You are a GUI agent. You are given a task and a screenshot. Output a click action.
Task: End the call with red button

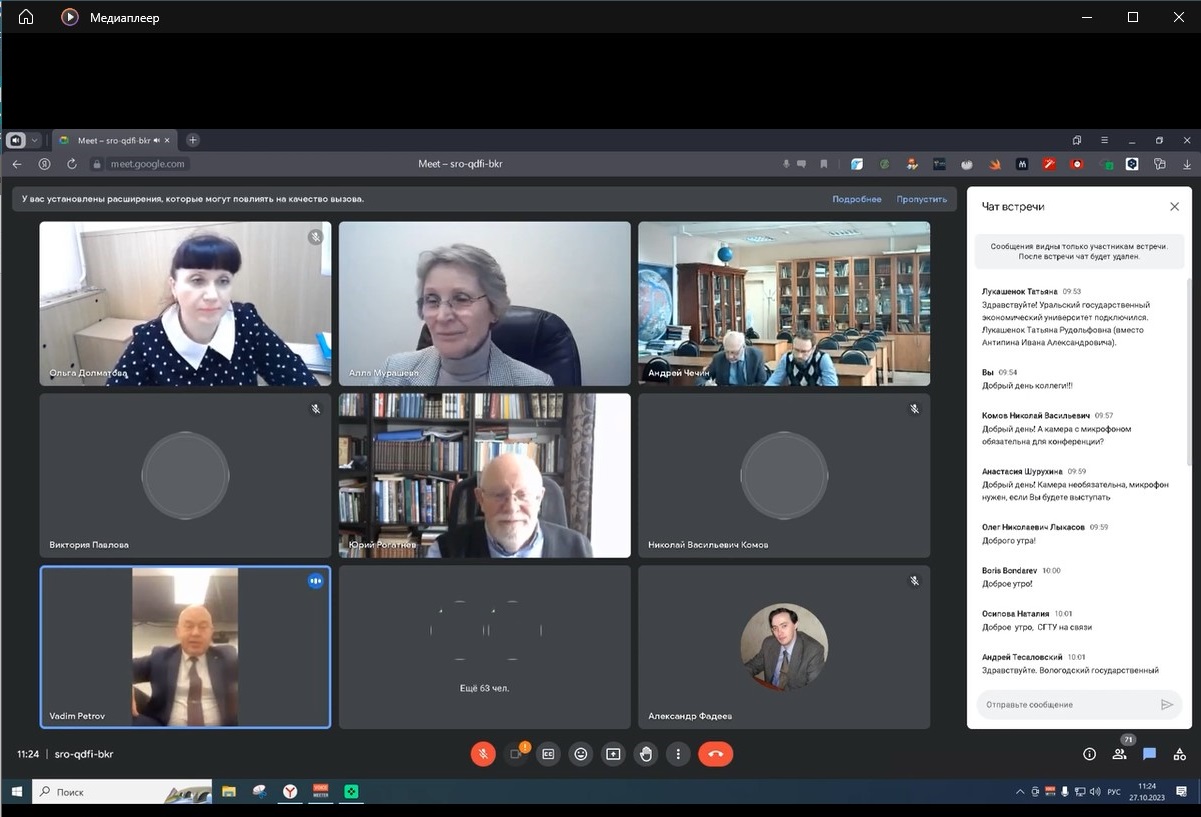tap(716, 754)
